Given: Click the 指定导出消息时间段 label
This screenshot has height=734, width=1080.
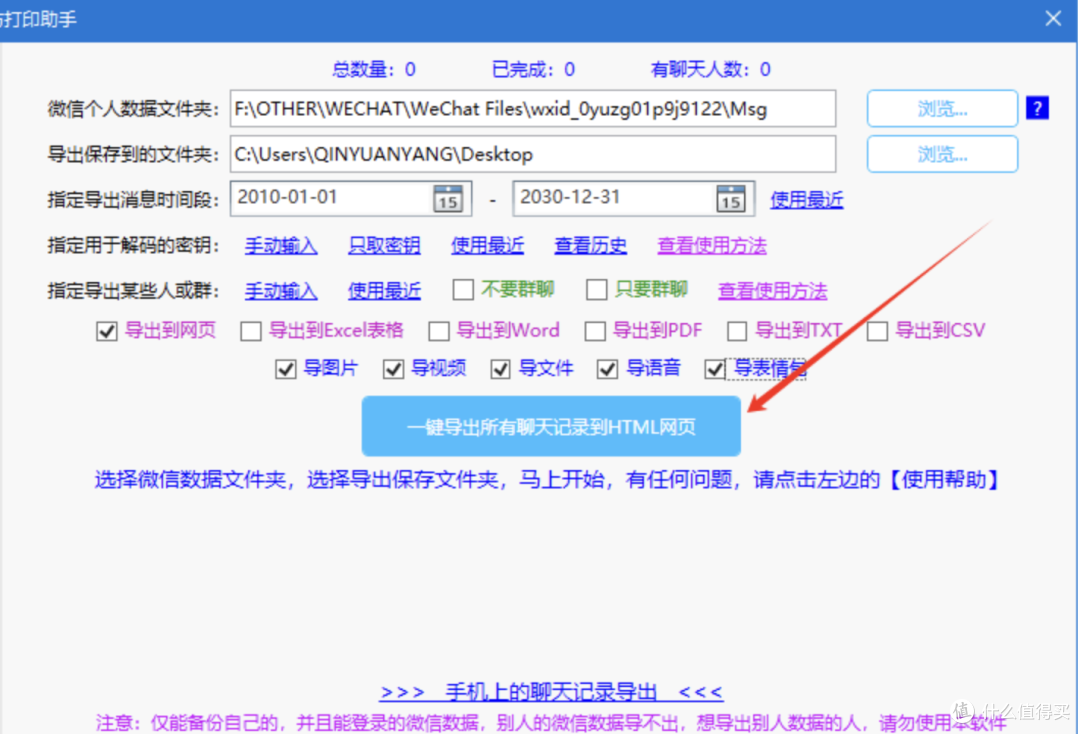Looking at the screenshot, I should (x=134, y=200).
